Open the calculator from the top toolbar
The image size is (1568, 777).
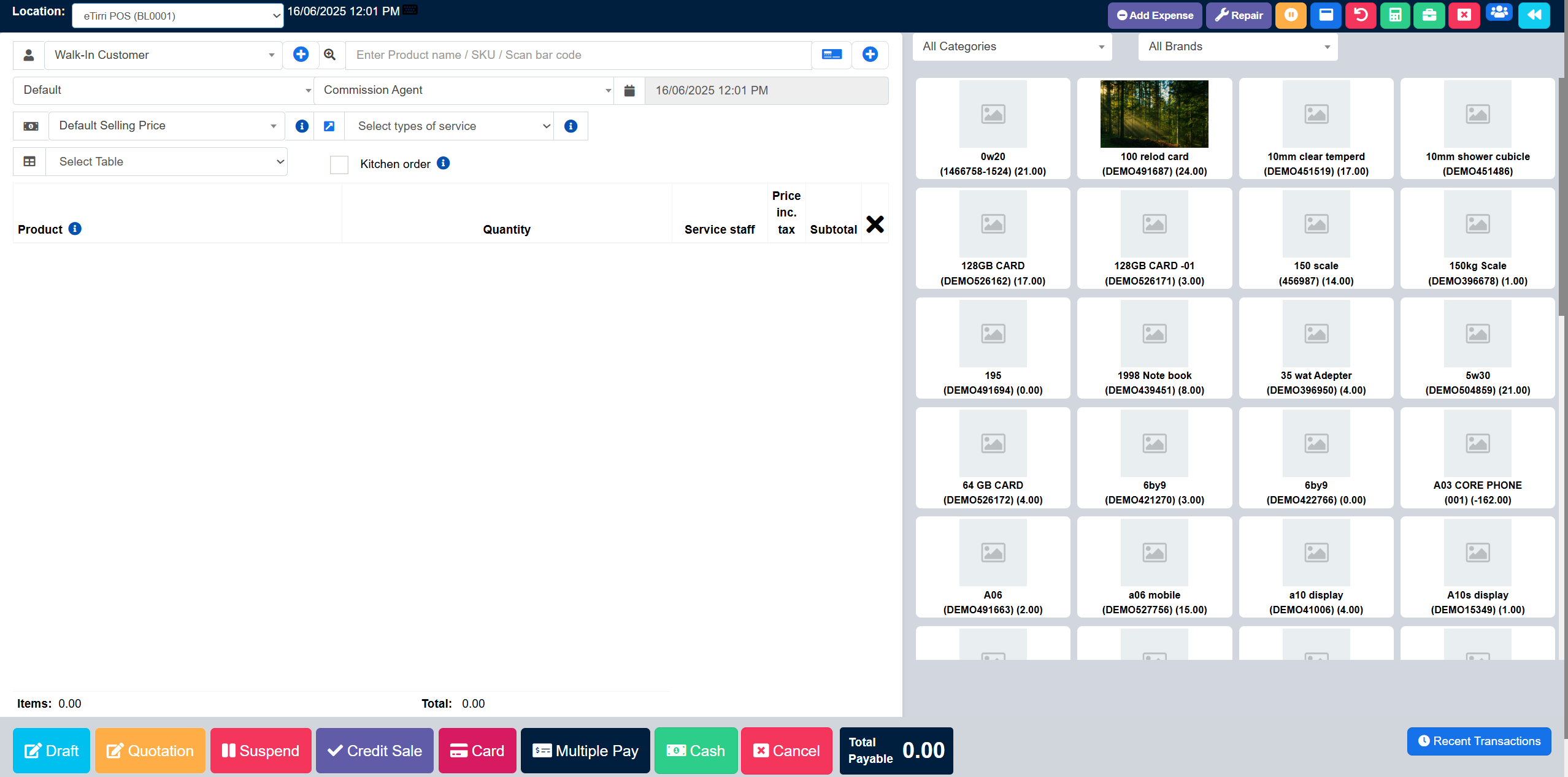pos(1394,15)
